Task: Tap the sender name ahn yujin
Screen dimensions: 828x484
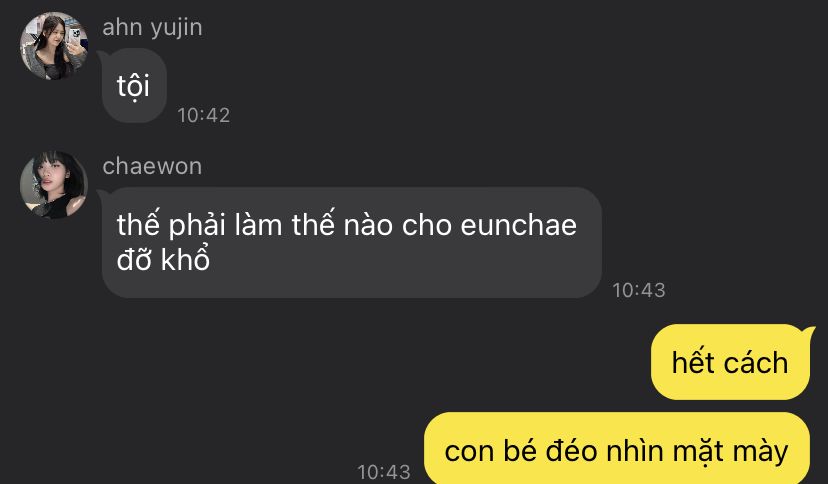Action: [x=152, y=27]
